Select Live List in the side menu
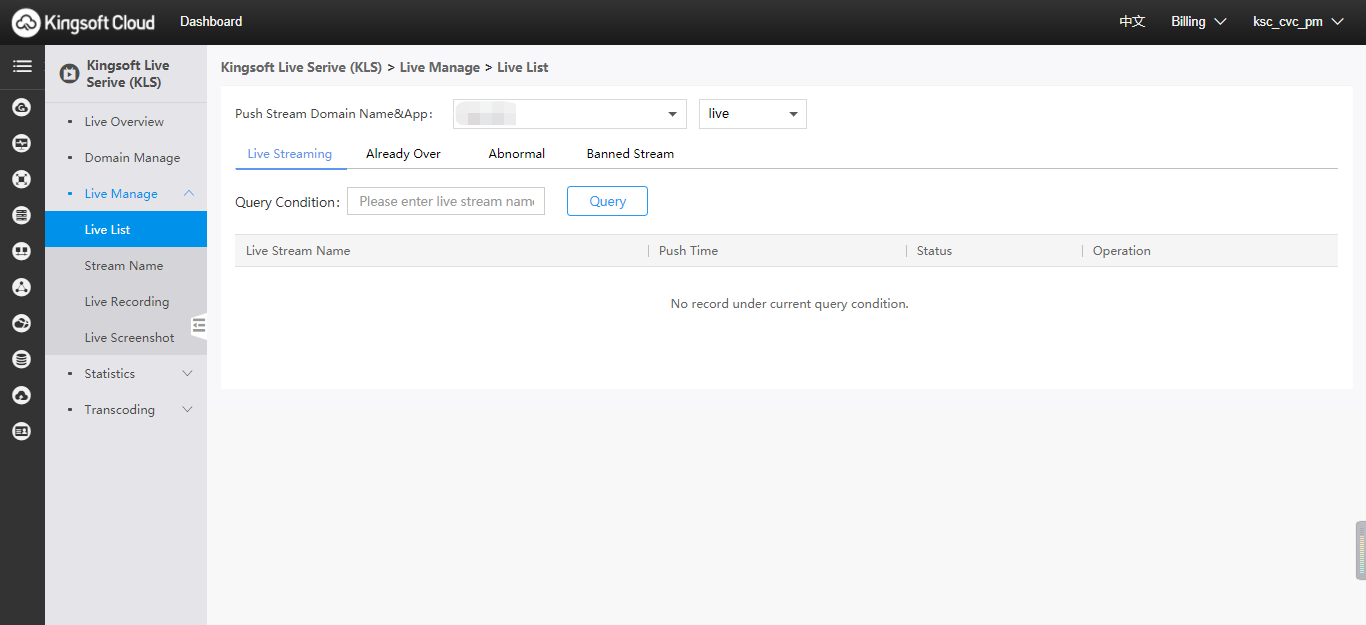Image resolution: width=1366 pixels, height=625 pixels. 126,230
